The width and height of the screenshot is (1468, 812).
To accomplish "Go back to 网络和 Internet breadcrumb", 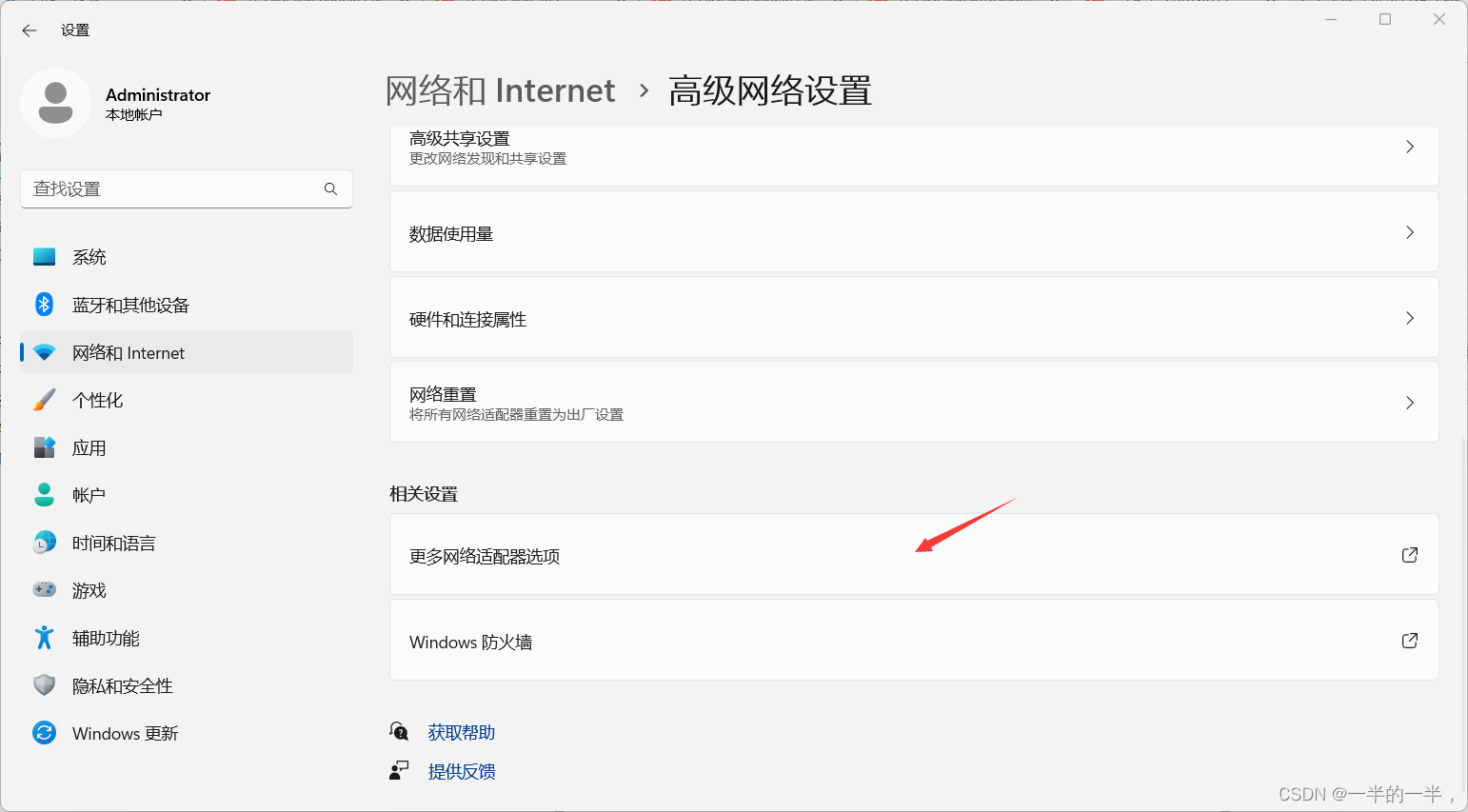I will click(x=501, y=90).
